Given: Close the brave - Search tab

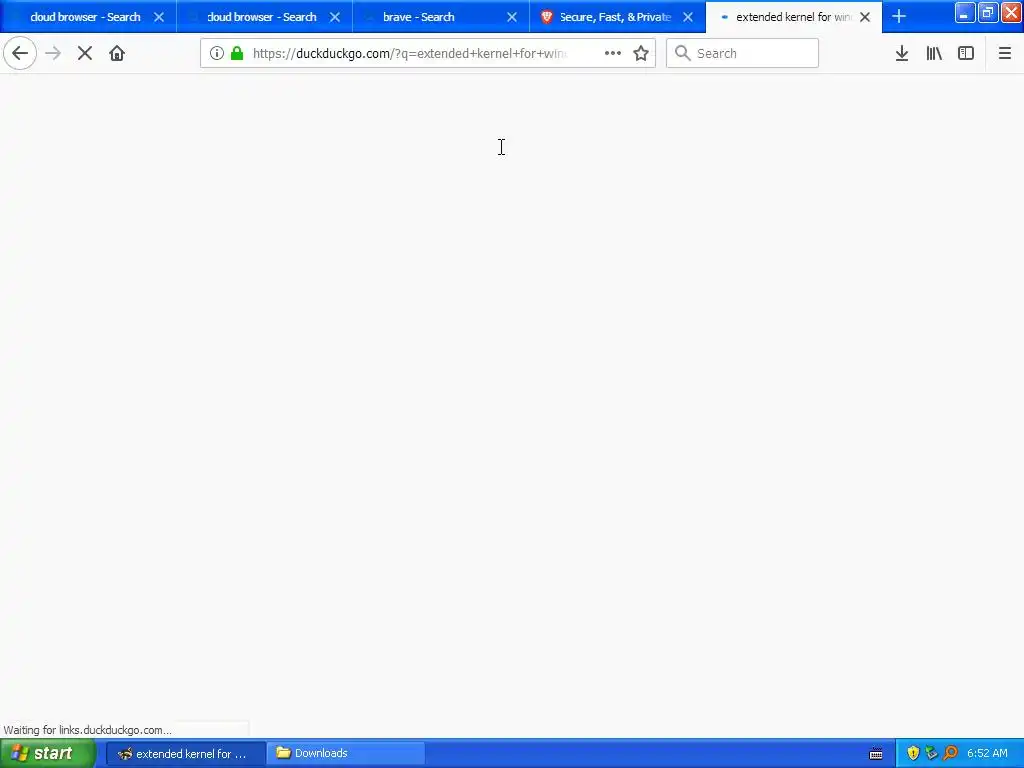Looking at the screenshot, I should (512, 17).
